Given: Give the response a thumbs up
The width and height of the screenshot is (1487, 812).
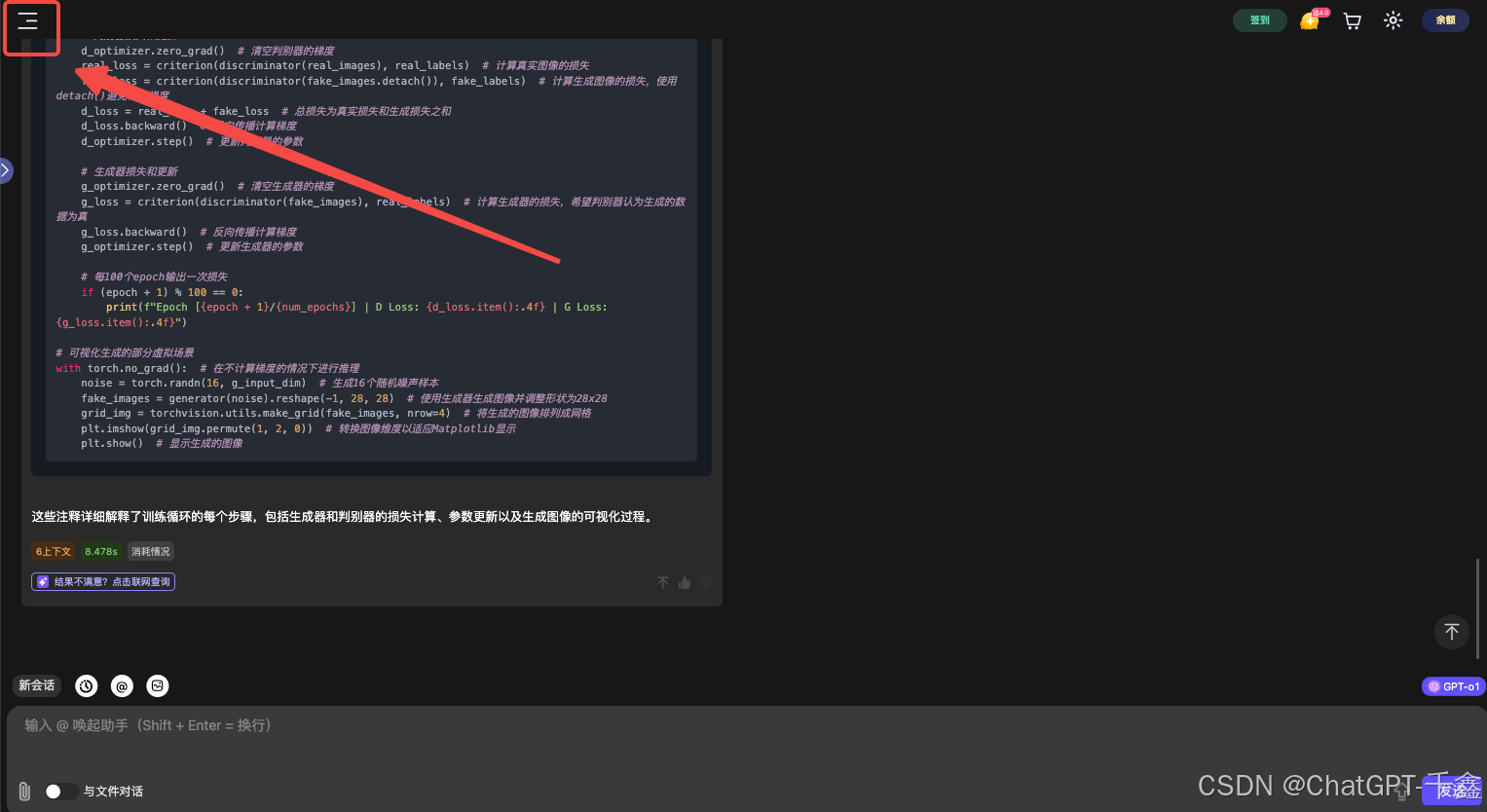Looking at the screenshot, I should tap(685, 583).
